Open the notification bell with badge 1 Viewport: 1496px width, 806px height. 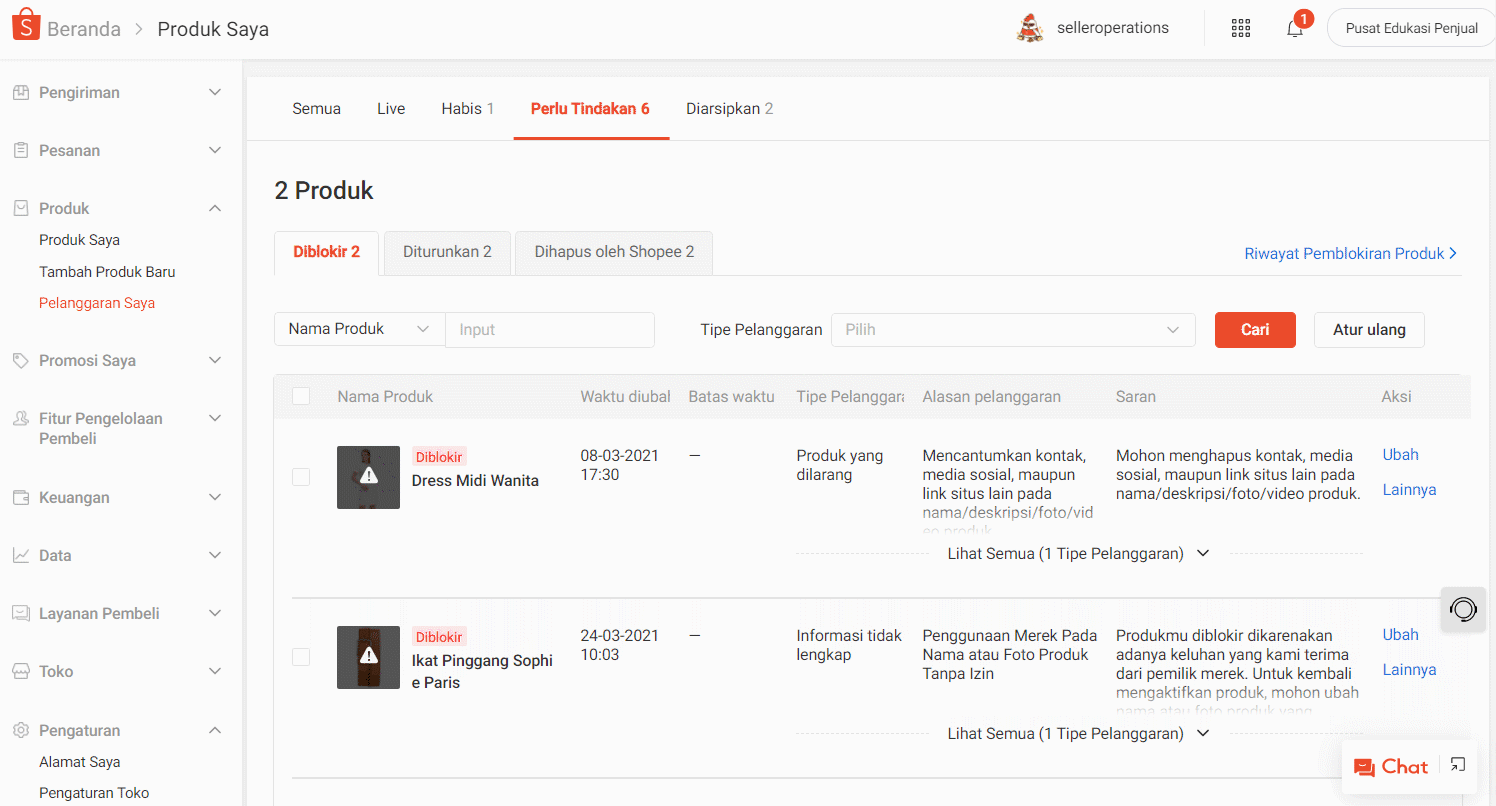[1294, 28]
